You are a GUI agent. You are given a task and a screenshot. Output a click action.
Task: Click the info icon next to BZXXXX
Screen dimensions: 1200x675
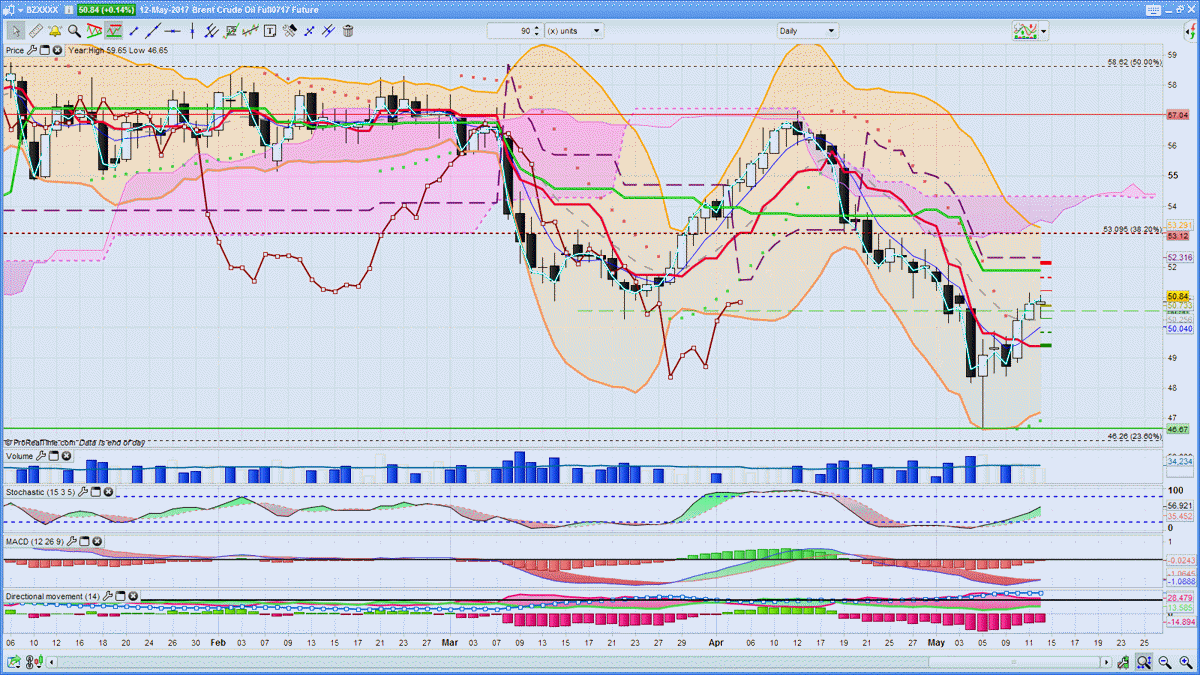(68, 9)
